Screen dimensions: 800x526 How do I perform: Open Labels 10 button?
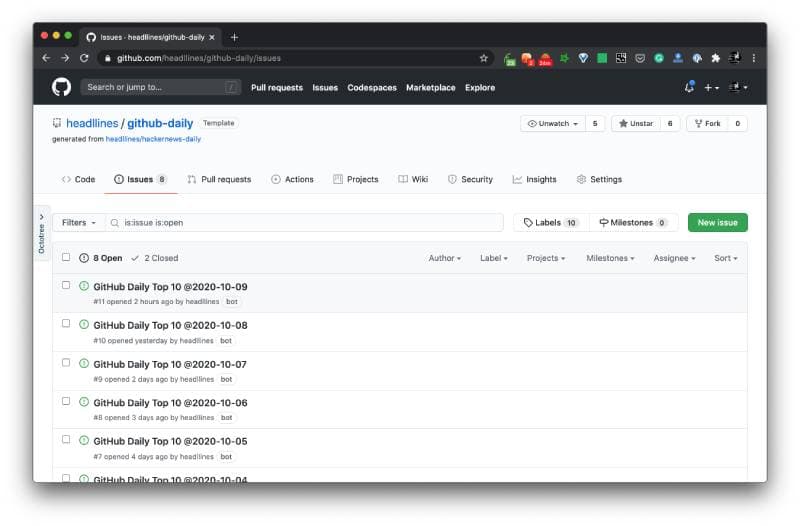tap(551, 222)
